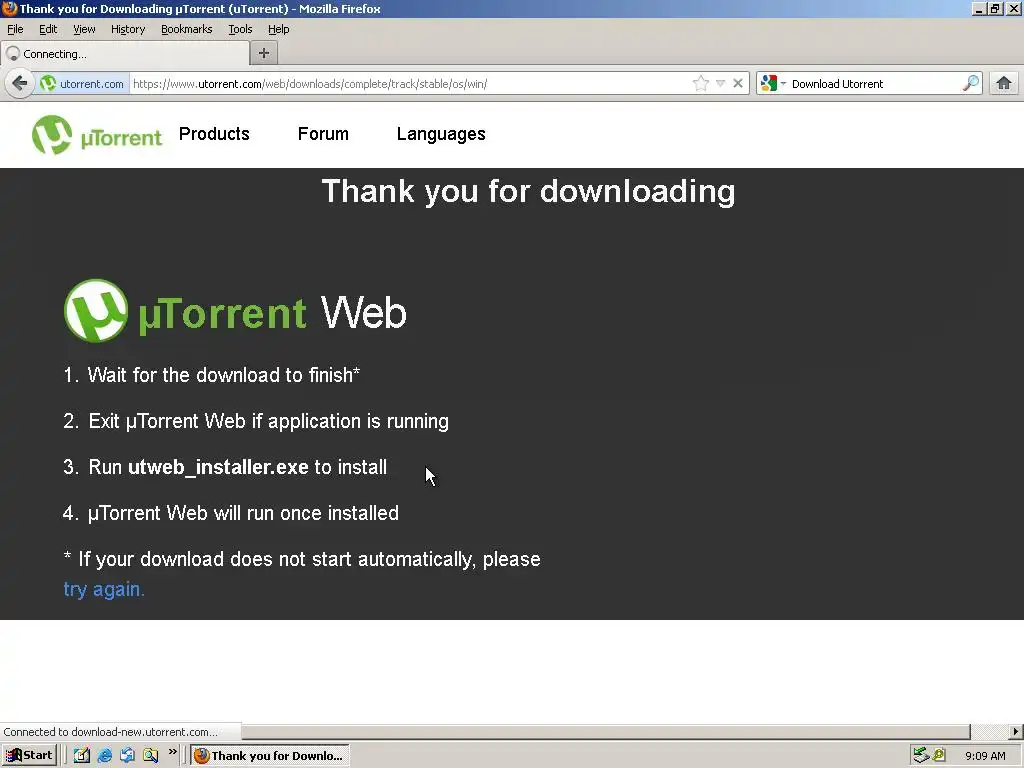Open the Google search engine selector
The image size is (1024, 768).
click(773, 84)
